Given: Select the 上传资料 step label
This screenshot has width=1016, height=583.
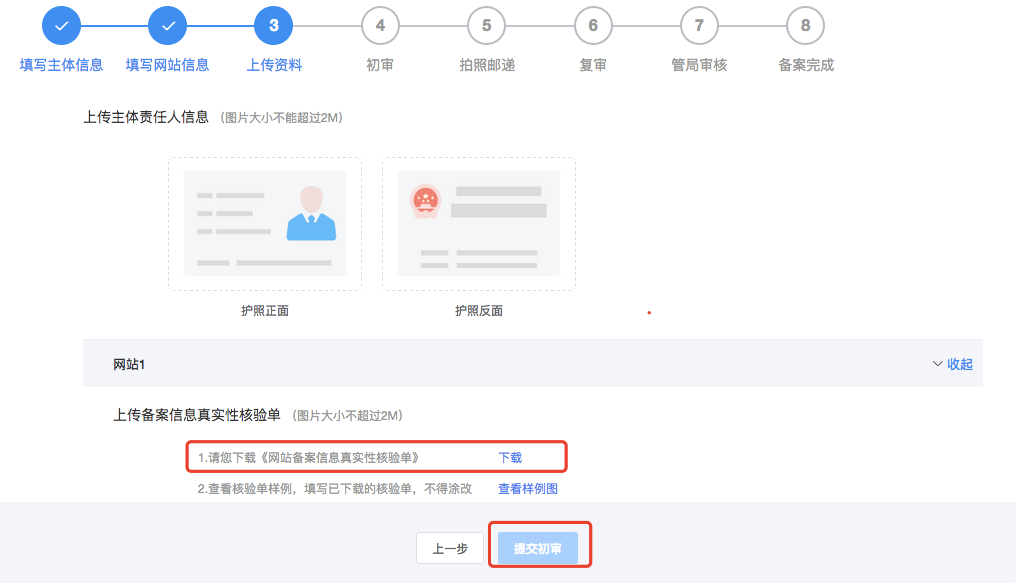Looking at the screenshot, I should click(274, 65).
